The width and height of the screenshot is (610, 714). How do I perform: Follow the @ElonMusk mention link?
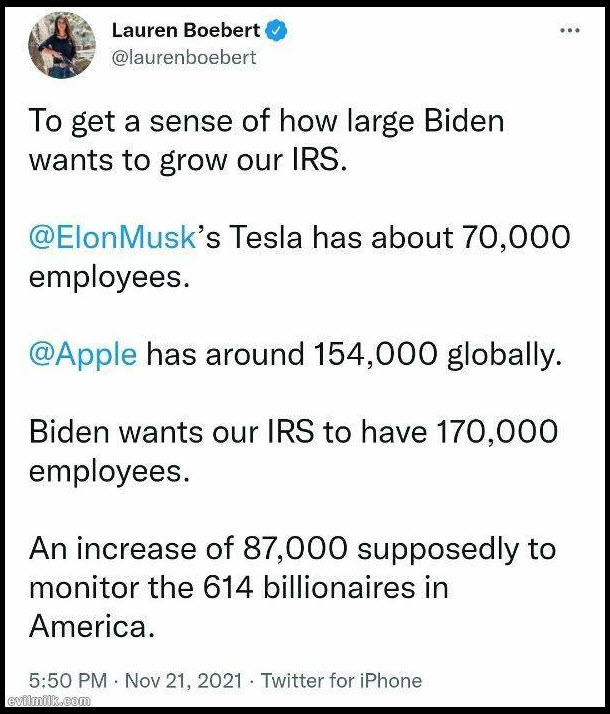112,237
